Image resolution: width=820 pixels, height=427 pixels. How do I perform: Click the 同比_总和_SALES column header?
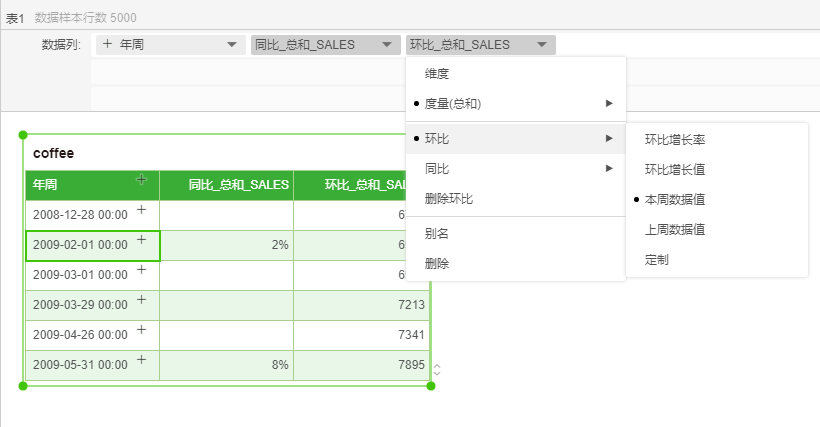point(238,185)
